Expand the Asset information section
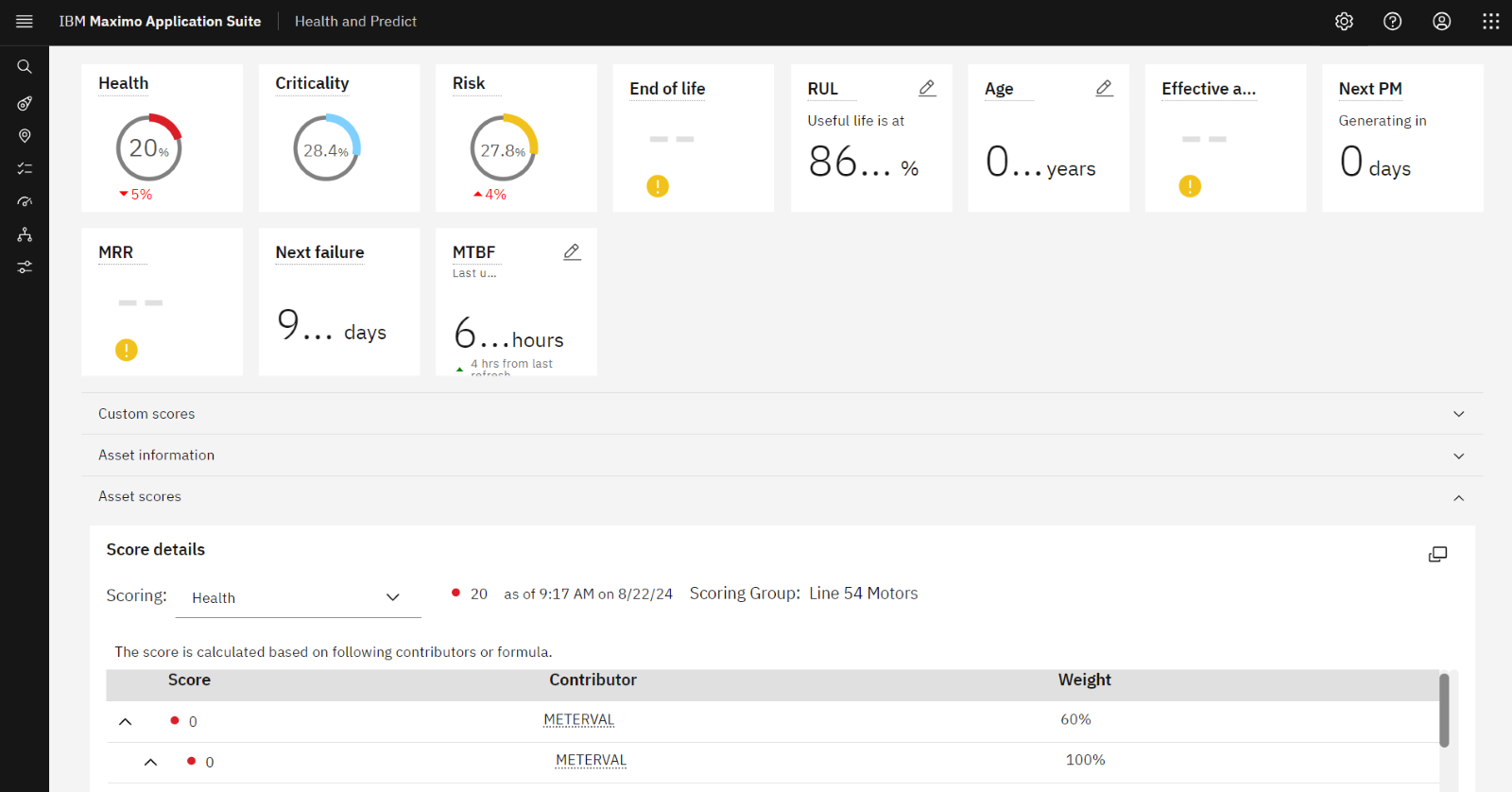The image size is (1512, 792). (782, 456)
